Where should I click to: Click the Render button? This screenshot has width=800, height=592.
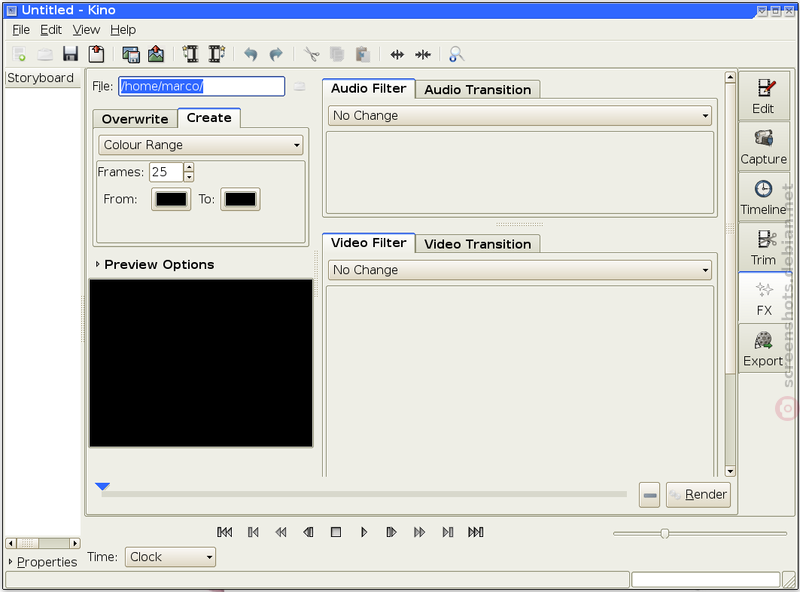pos(698,495)
